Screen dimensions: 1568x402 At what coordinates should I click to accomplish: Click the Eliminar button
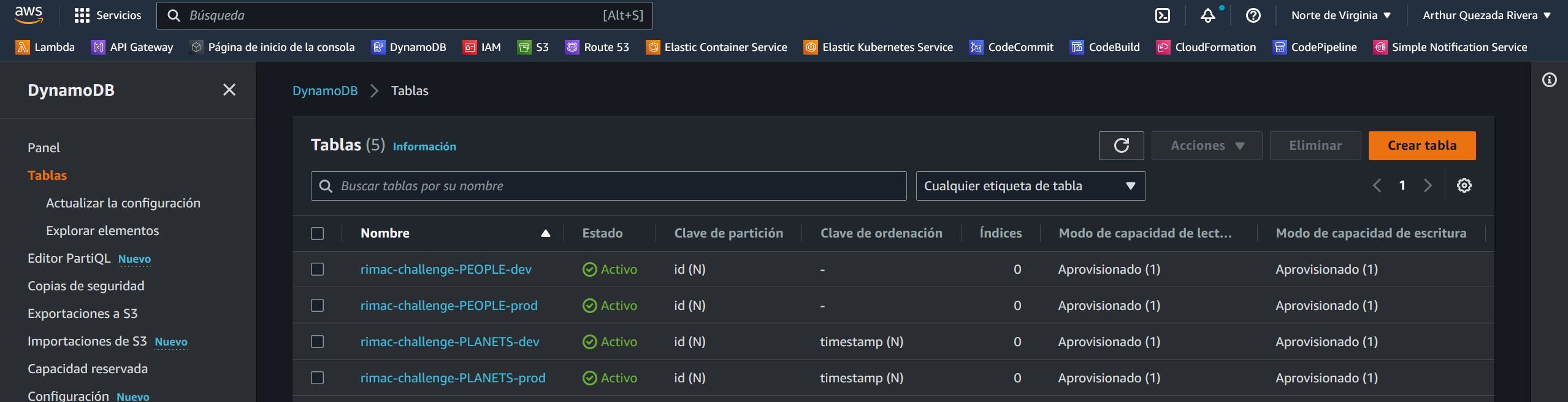(1315, 145)
